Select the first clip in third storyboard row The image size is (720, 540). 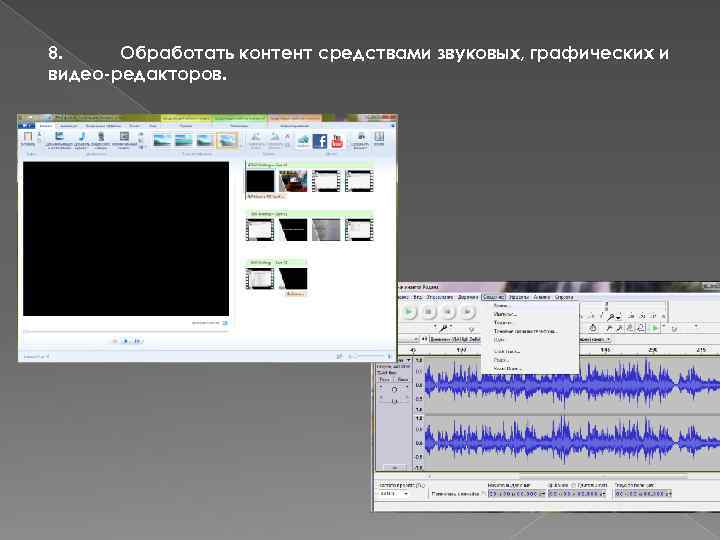(260, 279)
